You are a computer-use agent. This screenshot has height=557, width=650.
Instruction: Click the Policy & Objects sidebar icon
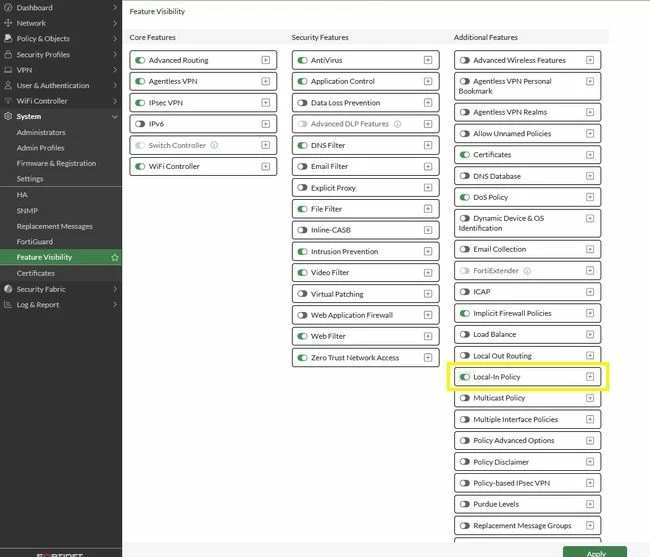(8, 39)
